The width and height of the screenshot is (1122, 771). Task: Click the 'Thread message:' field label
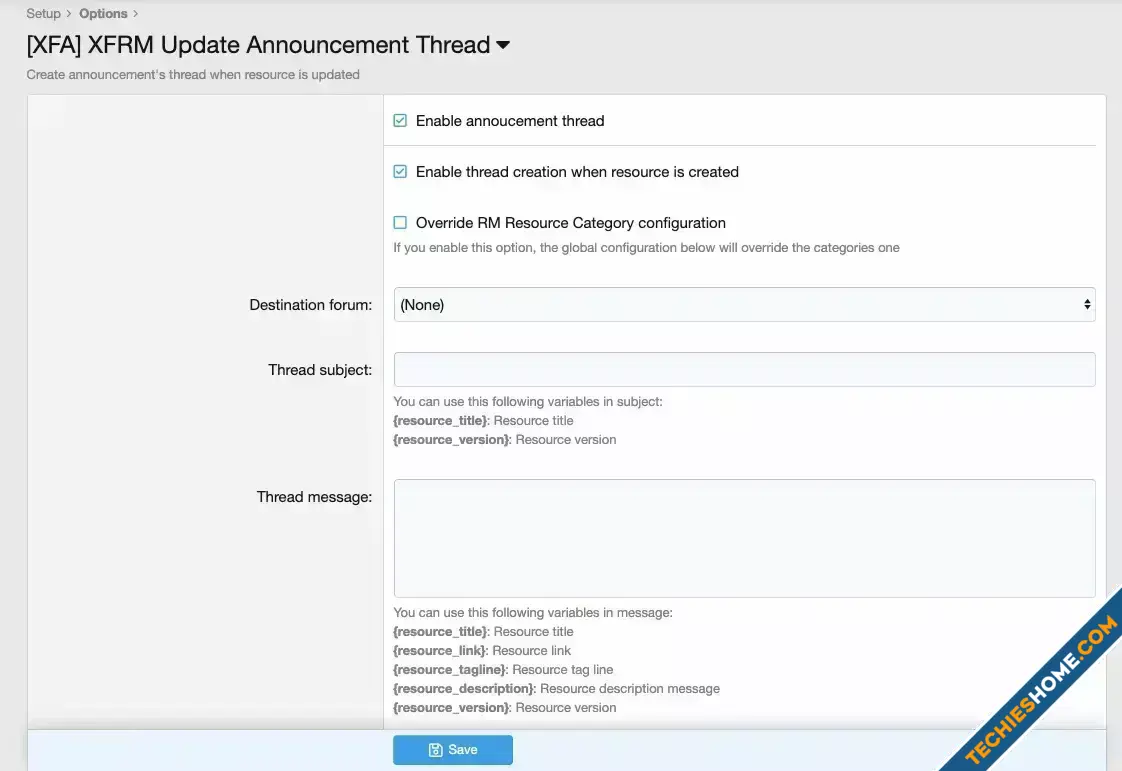coord(314,497)
